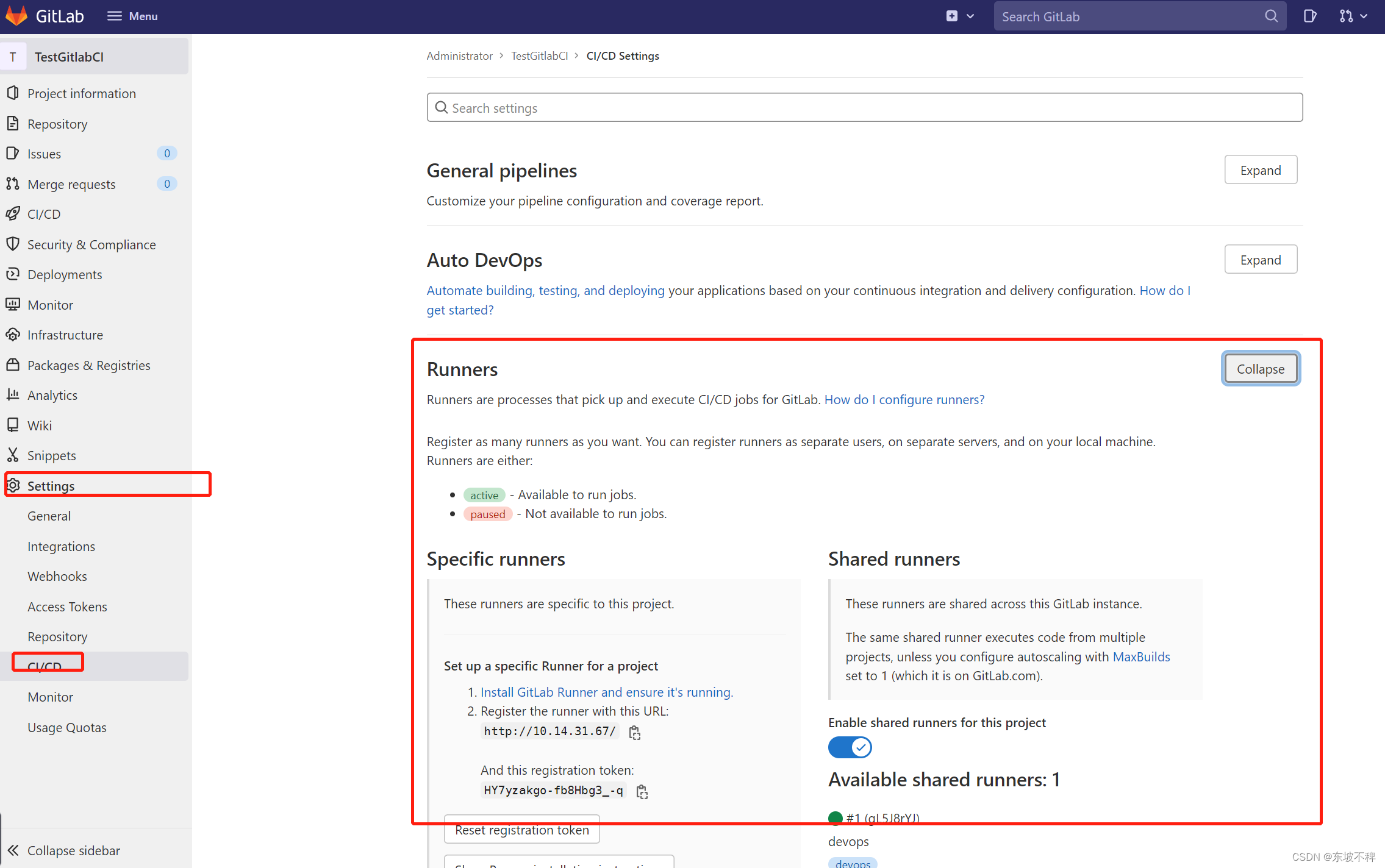Select Access Tokens under Settings
1385x868 pixels.
(x=67, y=607)
